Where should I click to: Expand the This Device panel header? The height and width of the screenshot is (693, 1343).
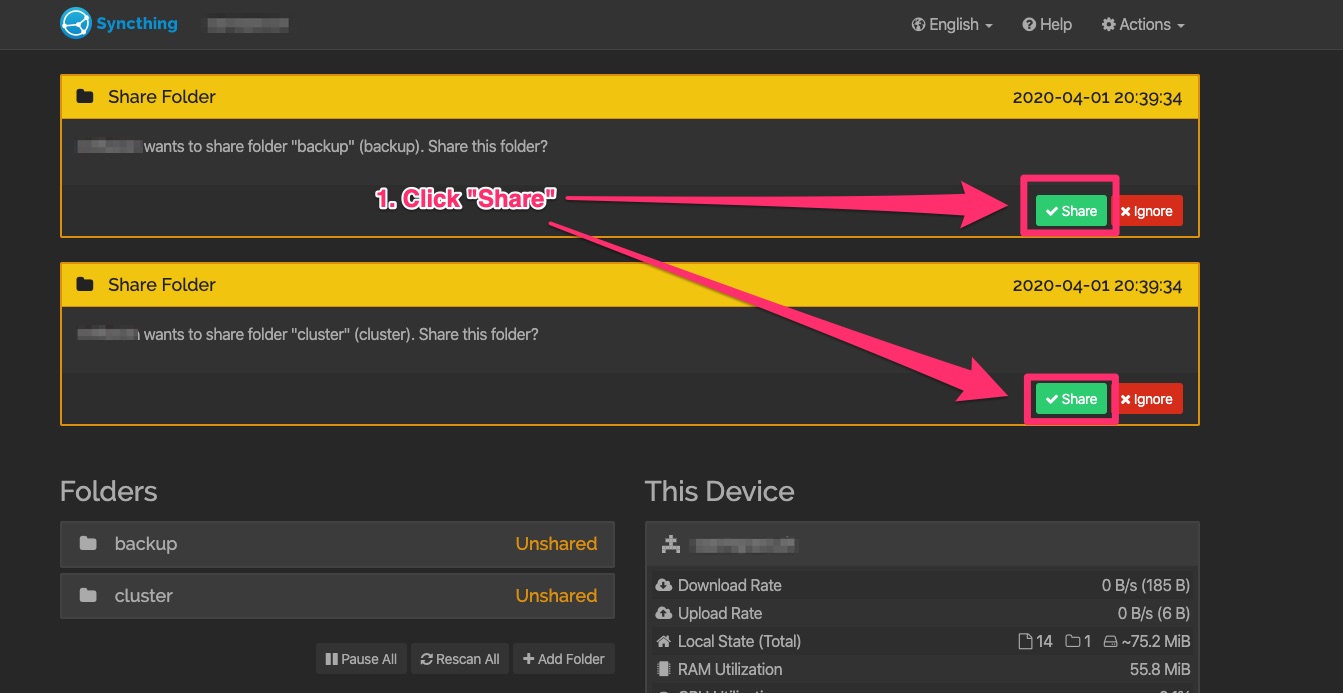921,545
